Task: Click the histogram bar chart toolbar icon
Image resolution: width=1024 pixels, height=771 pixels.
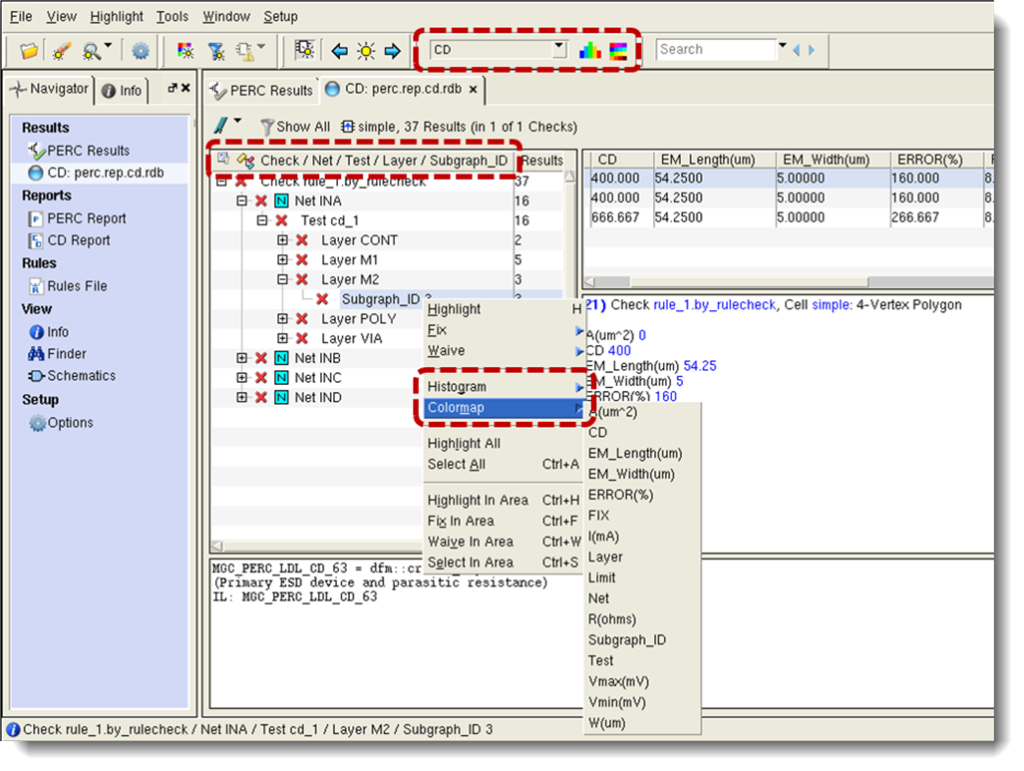Action: 590,50
